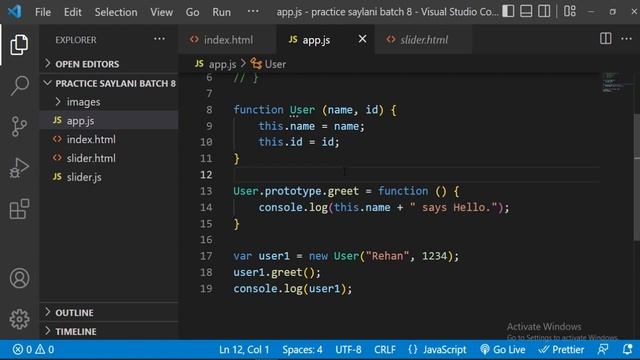Close the app.js tab
The image size is (640, 360).
[362, 39]
